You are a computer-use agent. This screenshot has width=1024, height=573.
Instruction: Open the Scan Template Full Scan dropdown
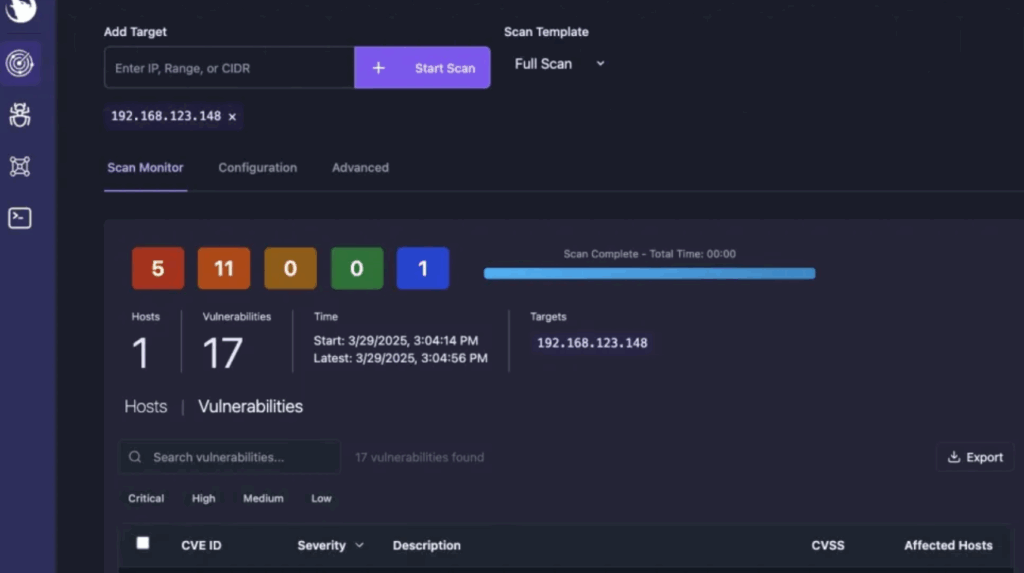(559, 64)
